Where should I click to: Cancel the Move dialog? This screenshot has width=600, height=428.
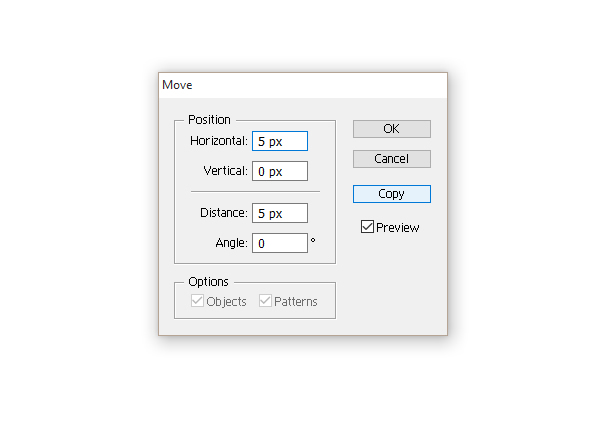391,159
